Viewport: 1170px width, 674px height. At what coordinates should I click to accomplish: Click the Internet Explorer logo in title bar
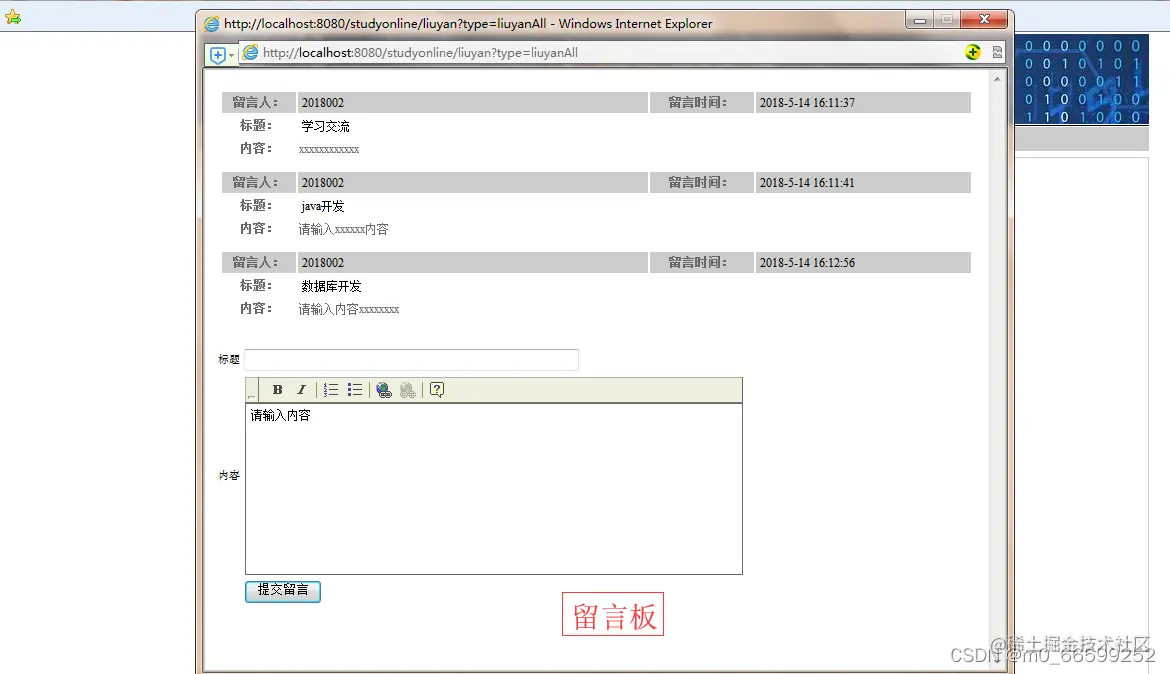[x=212, y=24]
